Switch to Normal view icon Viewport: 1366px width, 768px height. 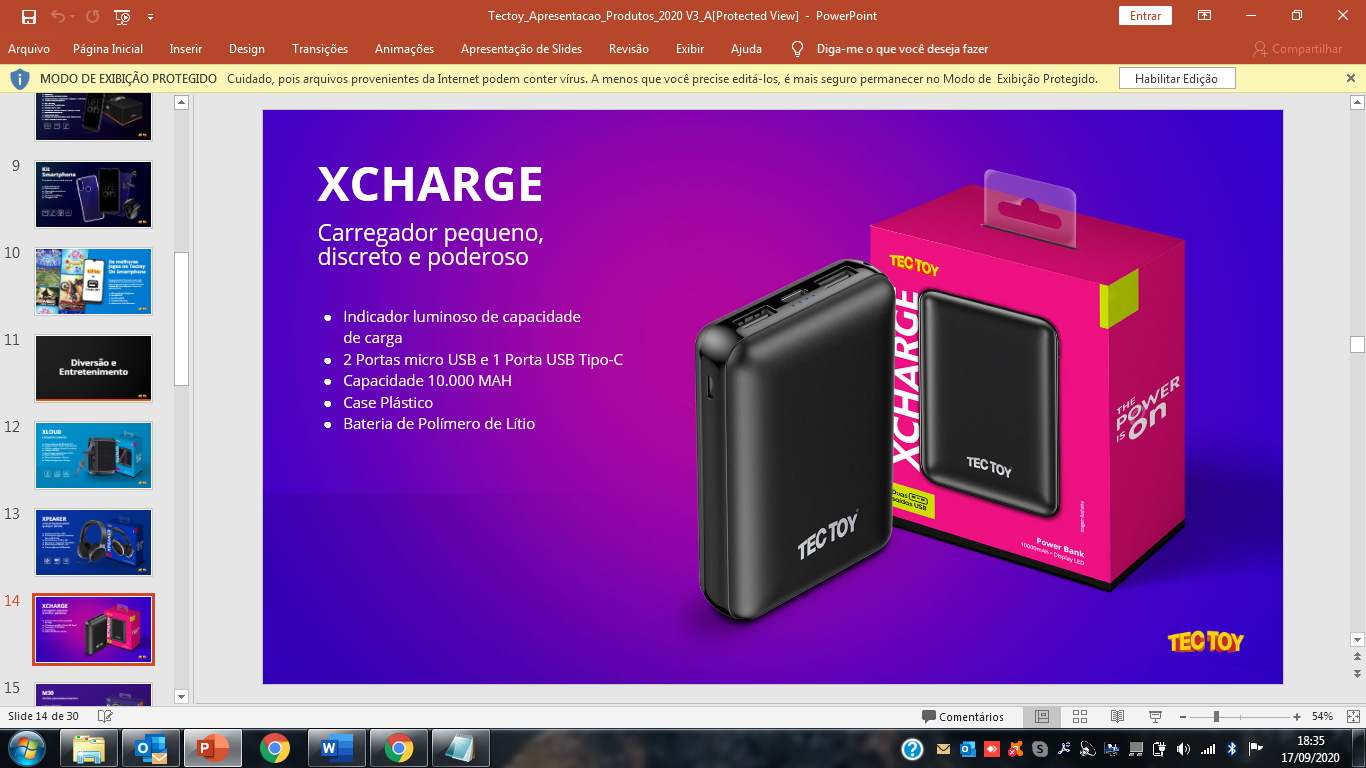pyautogui.click(x=1041, y=716)
